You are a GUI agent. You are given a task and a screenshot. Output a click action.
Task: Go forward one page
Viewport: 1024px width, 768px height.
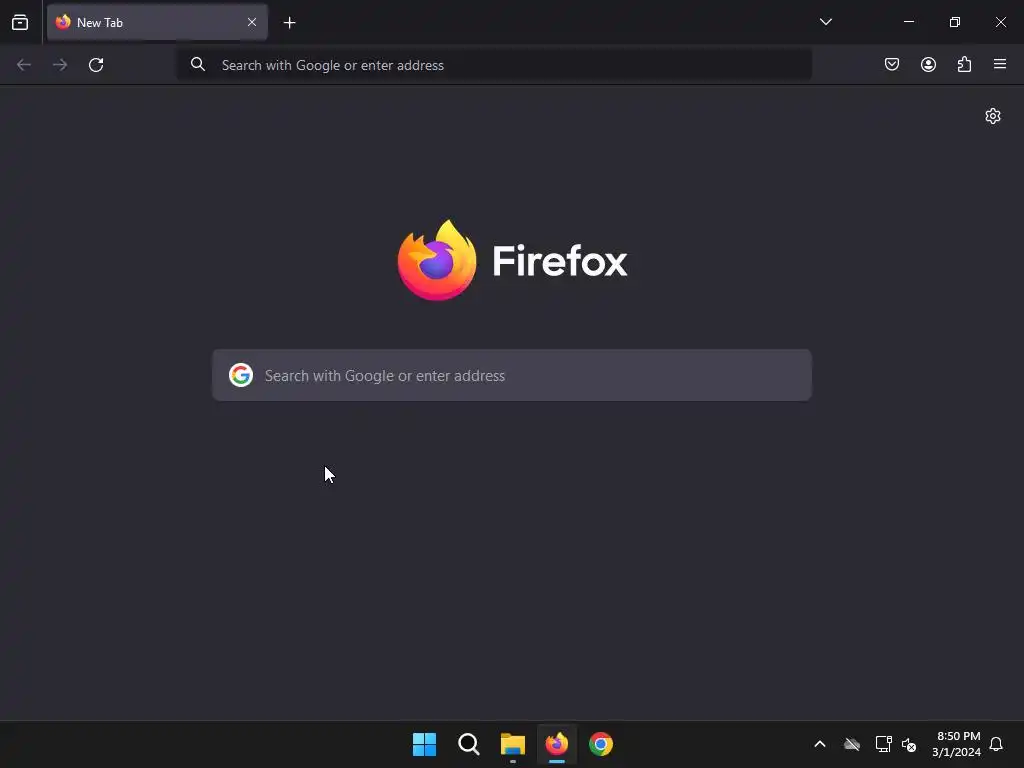(x=60, y=65)
